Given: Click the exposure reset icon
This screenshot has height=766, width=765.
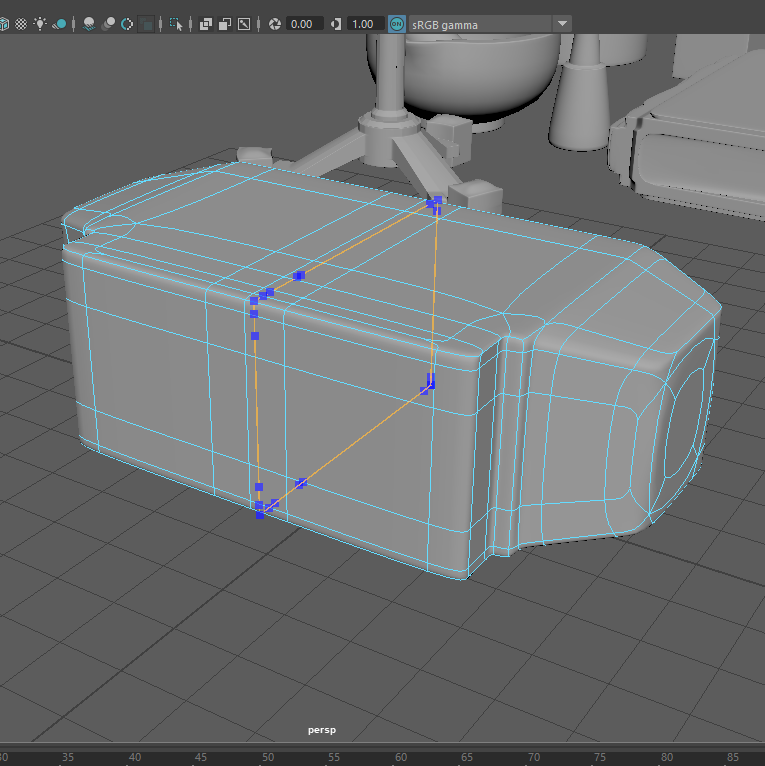Looking at the screenshot, I should point(274,23).
